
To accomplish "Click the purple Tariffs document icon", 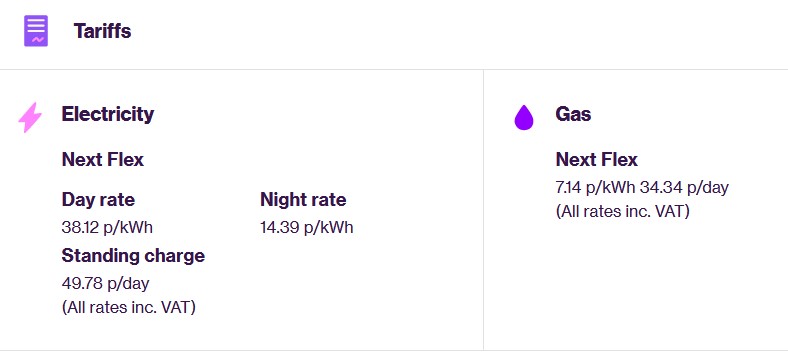I will (x=36, y=31).
